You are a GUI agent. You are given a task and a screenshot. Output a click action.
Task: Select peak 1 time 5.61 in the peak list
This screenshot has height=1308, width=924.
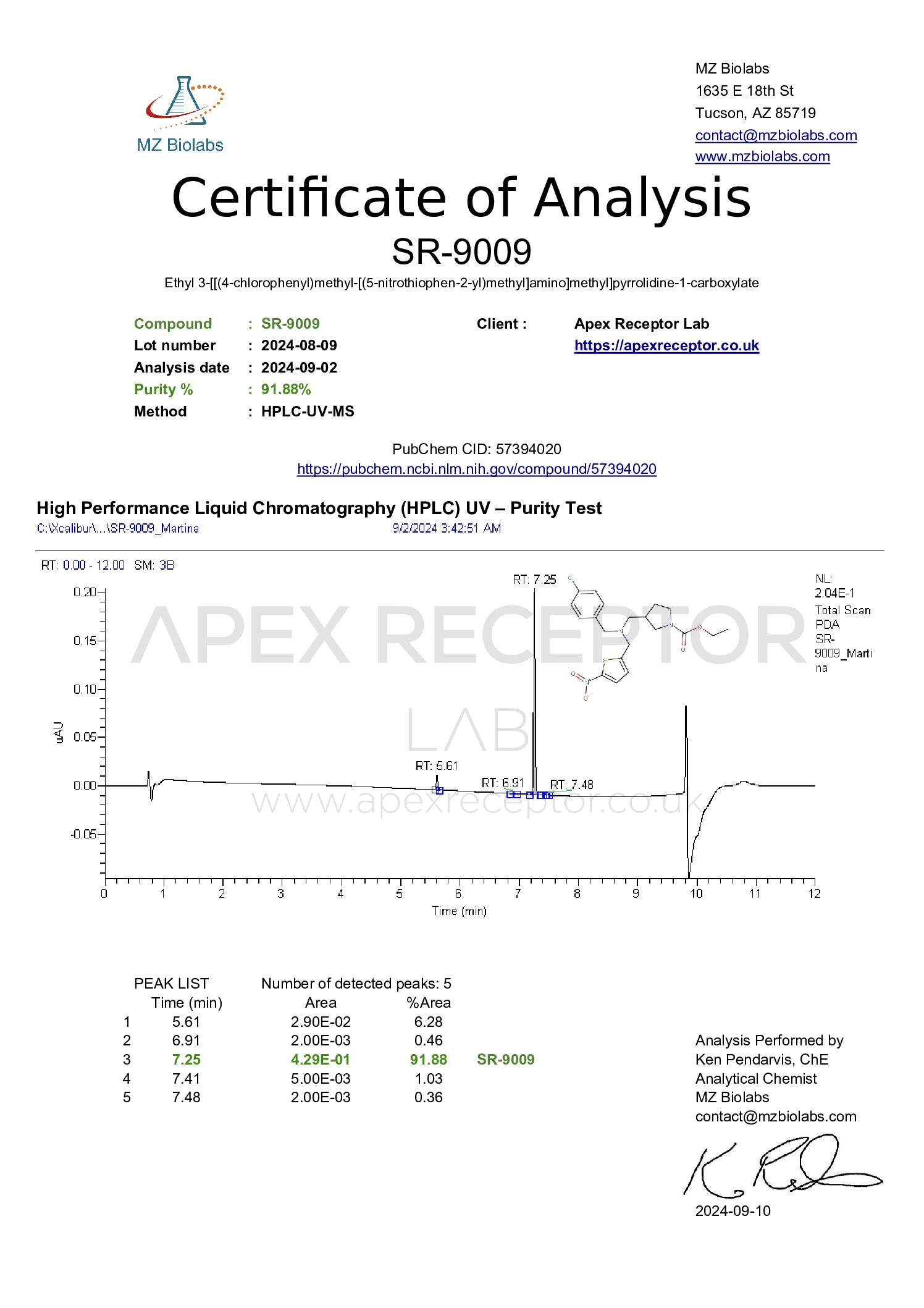click(187, 1022)
